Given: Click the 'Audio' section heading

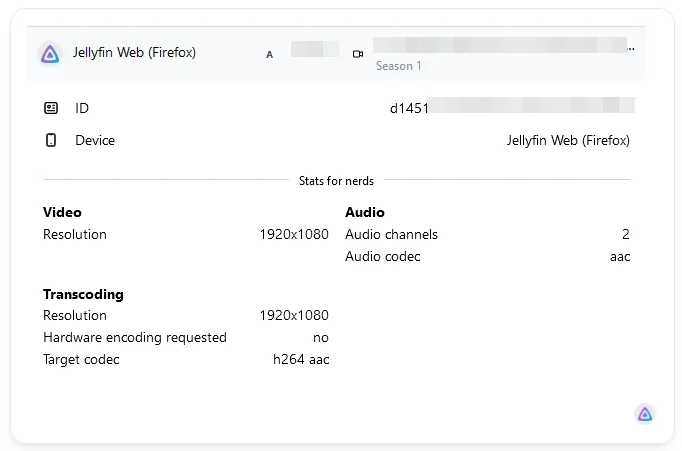Looking at the screenshot, I should pos(364,212).
